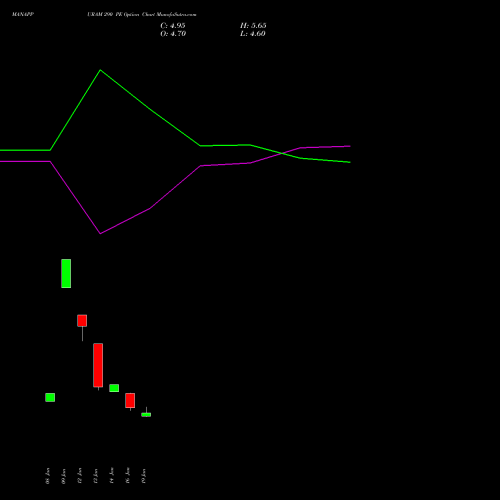The width and height of the screenshot is (500, 500).
Task: Click the tall green candle above 09 Jan
Action: pyautogui.click(x=66, y=273)
